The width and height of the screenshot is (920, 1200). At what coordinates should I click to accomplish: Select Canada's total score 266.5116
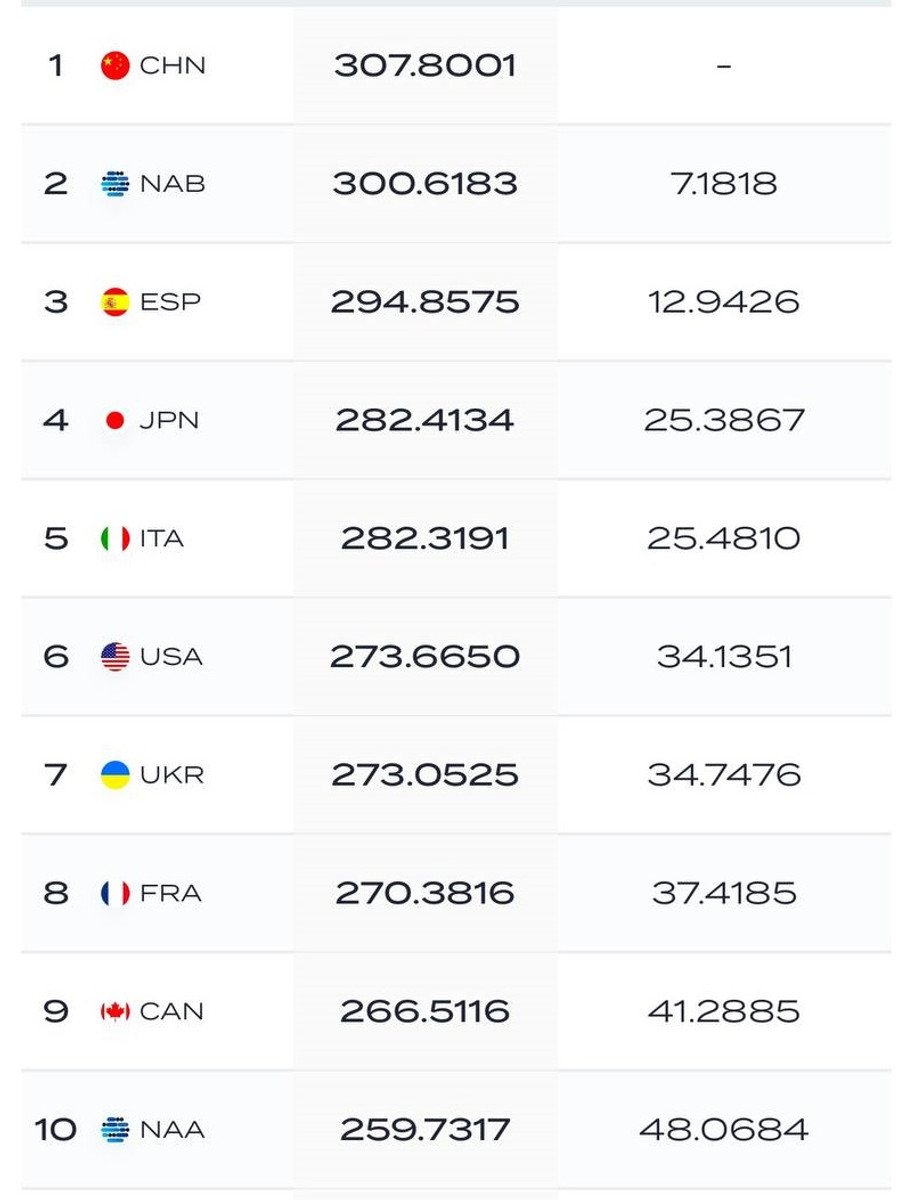point(425,1012)
